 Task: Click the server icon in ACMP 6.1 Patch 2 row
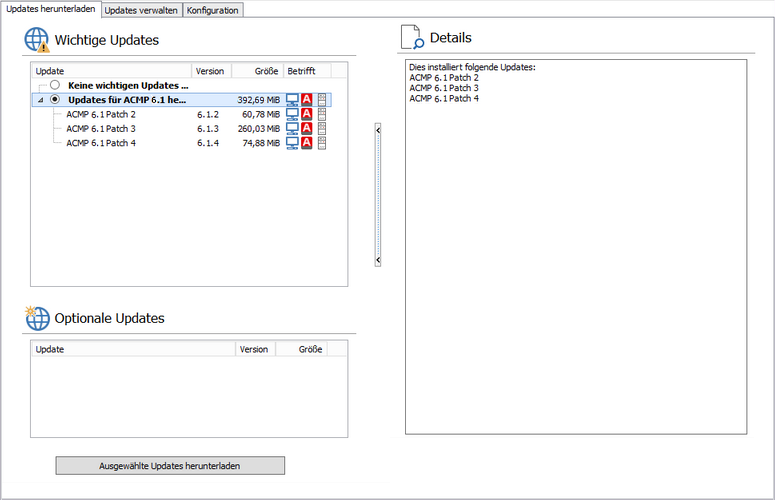(322, 114)
